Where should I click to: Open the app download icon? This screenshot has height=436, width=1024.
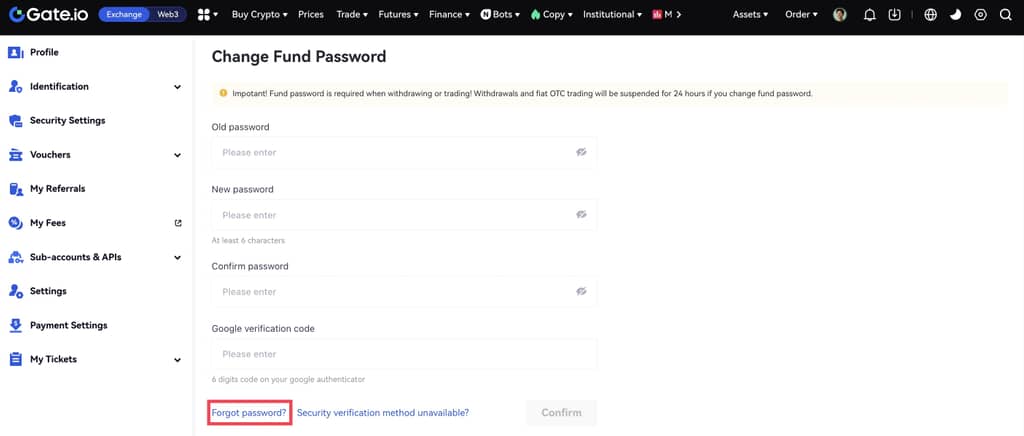[895, 15]
